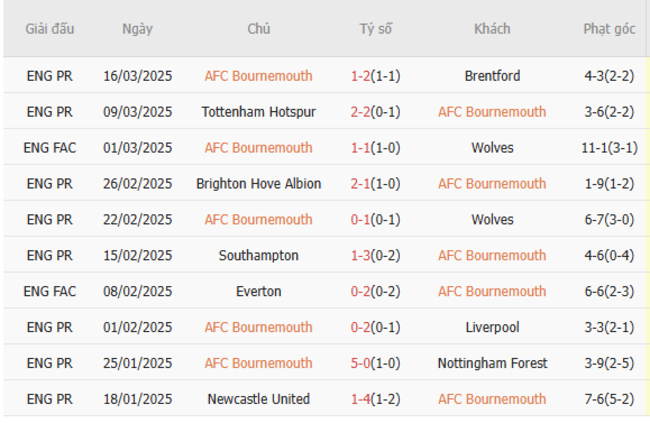The image size is (650, 423).
Task: Select the Tỷ số column header
Action: [x=376, y=29]
